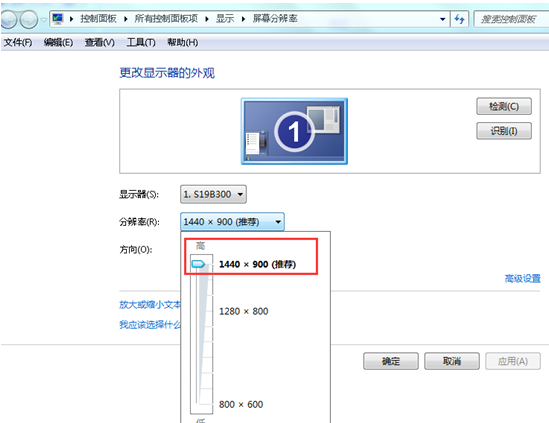This screenshot has height=423, width=549.
Task: Expand the address bar history dropdown arrow
Action: [x=443, y=19]
